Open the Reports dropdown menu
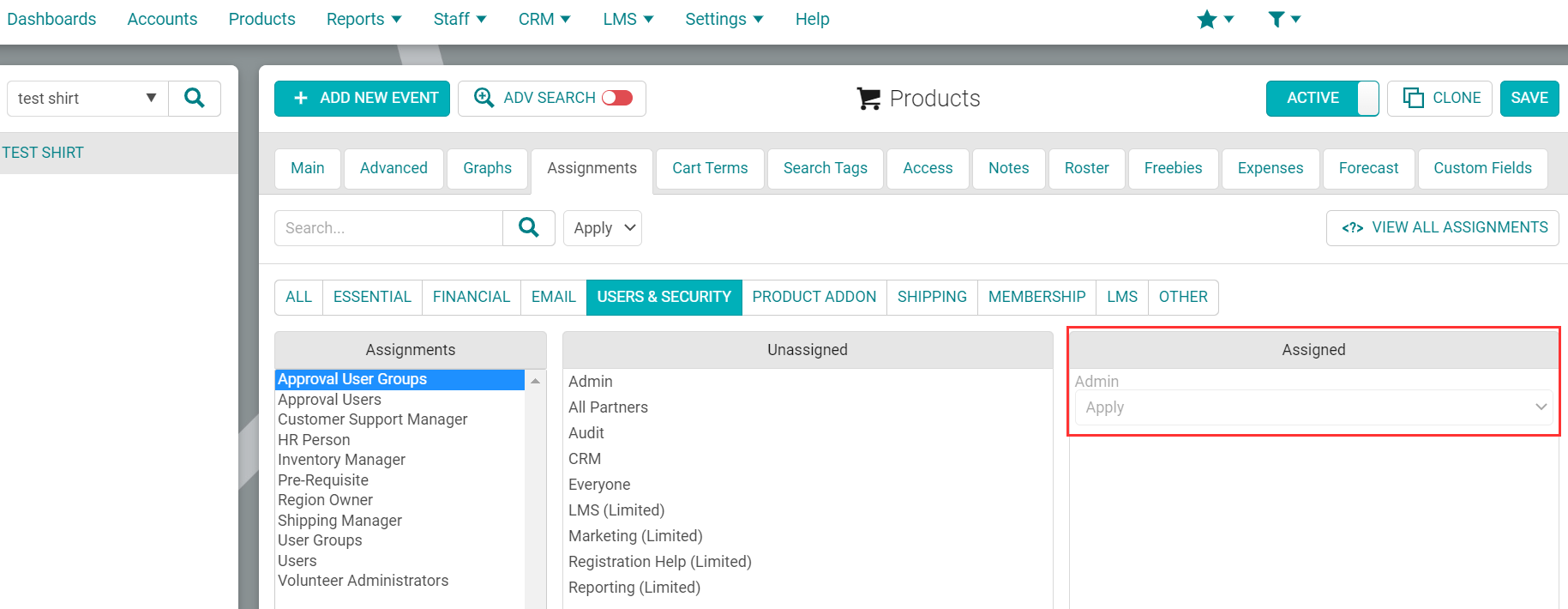The image size is (1568, 609). [x=364, y=19]
